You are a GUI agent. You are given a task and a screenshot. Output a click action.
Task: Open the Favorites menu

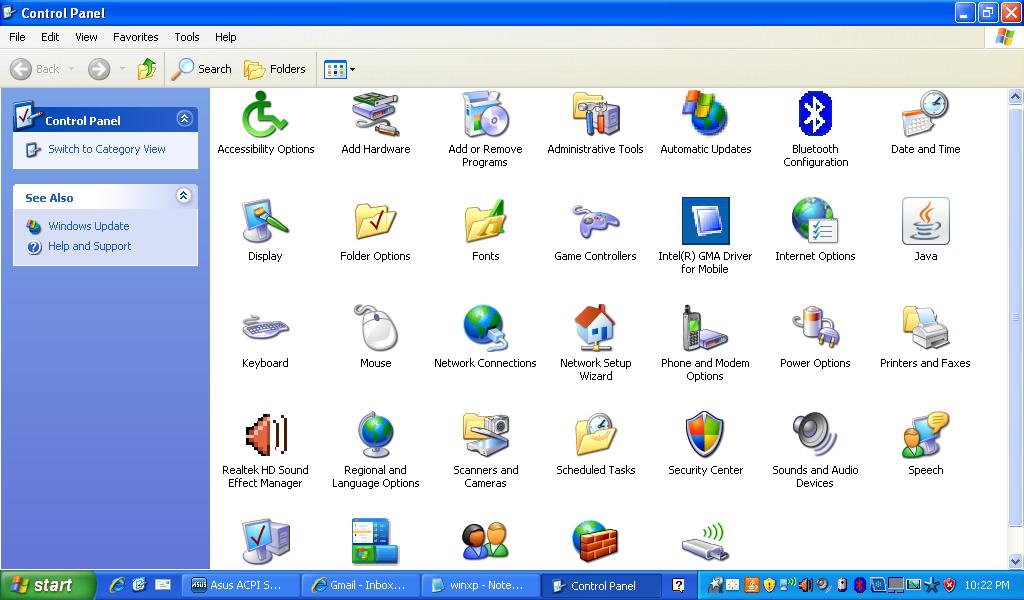(x=135, y=37)
